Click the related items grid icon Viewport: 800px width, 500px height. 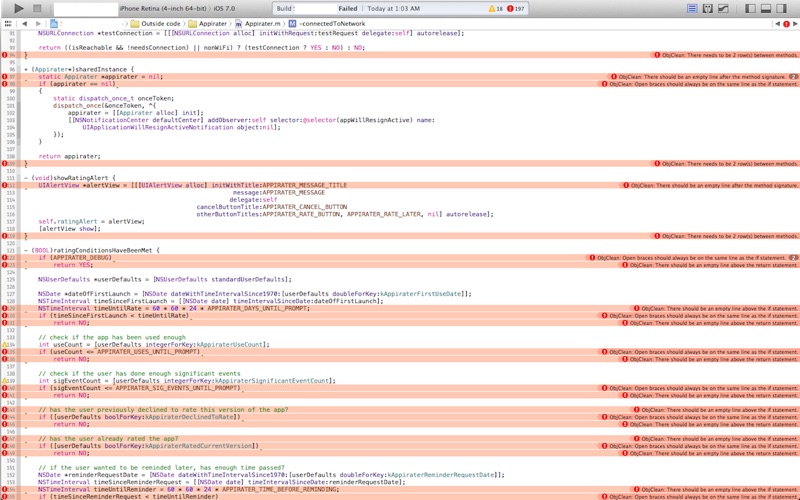click(10, 22)
